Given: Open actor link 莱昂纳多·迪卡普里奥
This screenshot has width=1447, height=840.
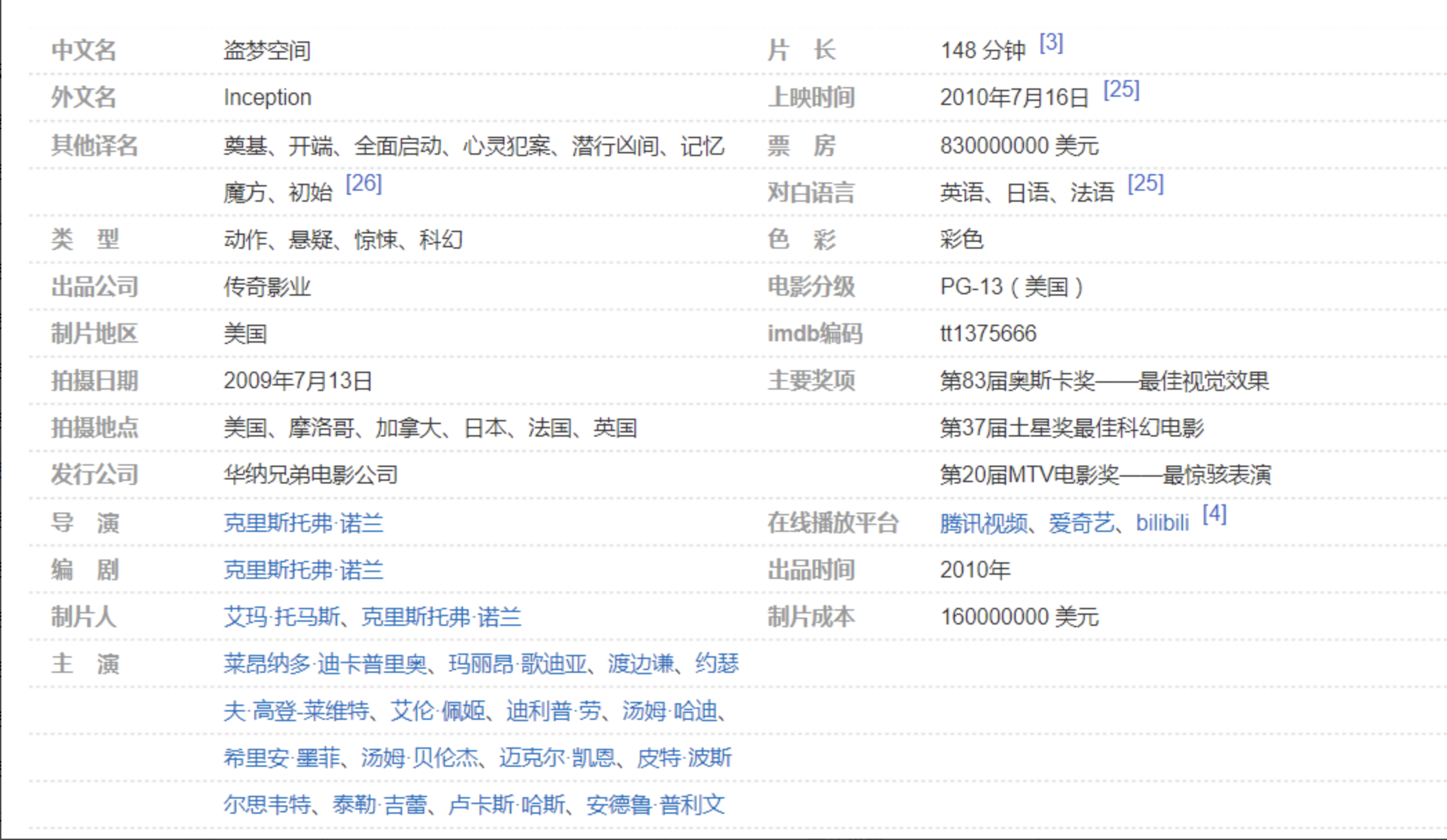Looking at the screenshot, I should 325,664.
